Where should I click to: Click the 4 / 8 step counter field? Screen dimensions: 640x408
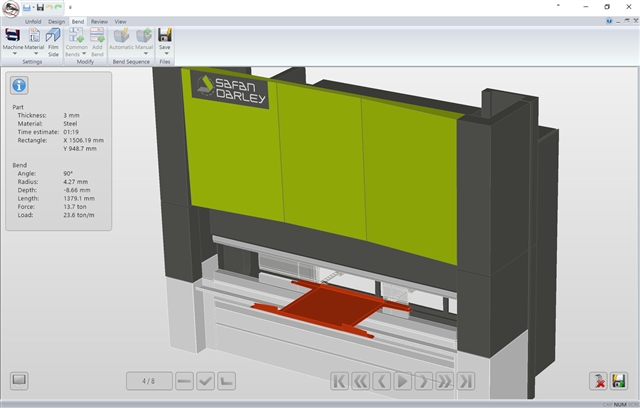149,381
